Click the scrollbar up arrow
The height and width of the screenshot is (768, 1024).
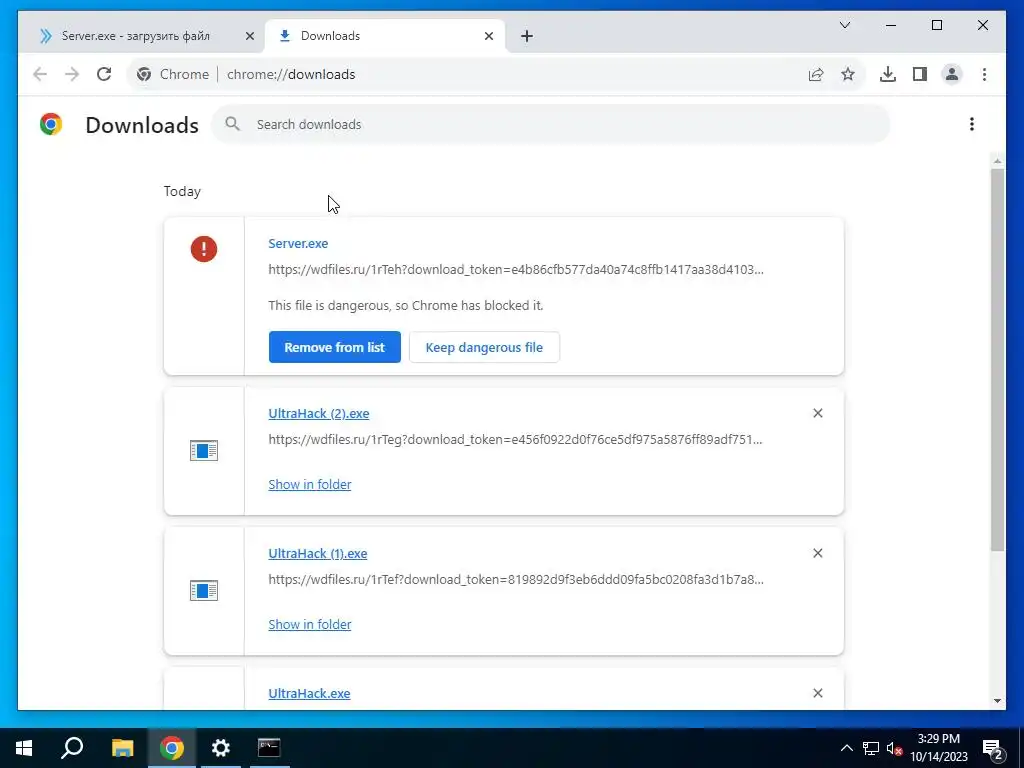click(x=997, y=161)
